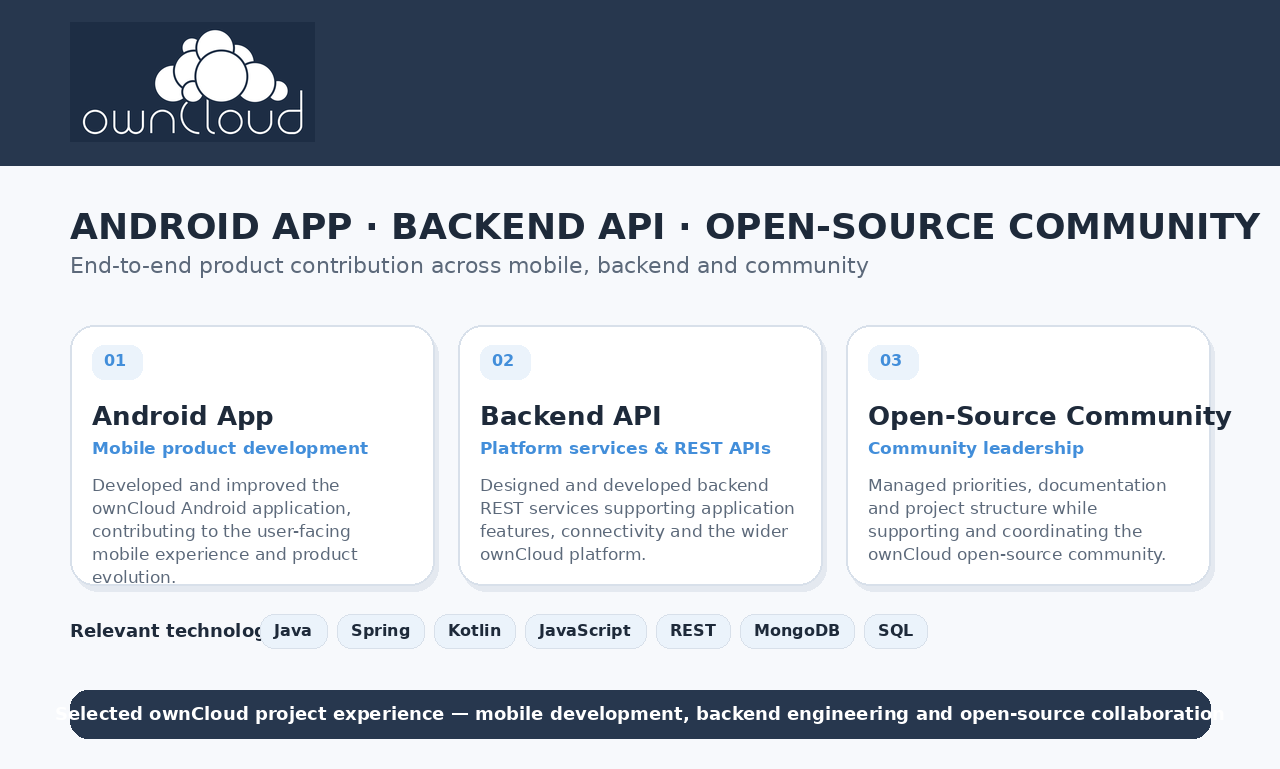Click the 'Backend API' card title

click(571, 416)
